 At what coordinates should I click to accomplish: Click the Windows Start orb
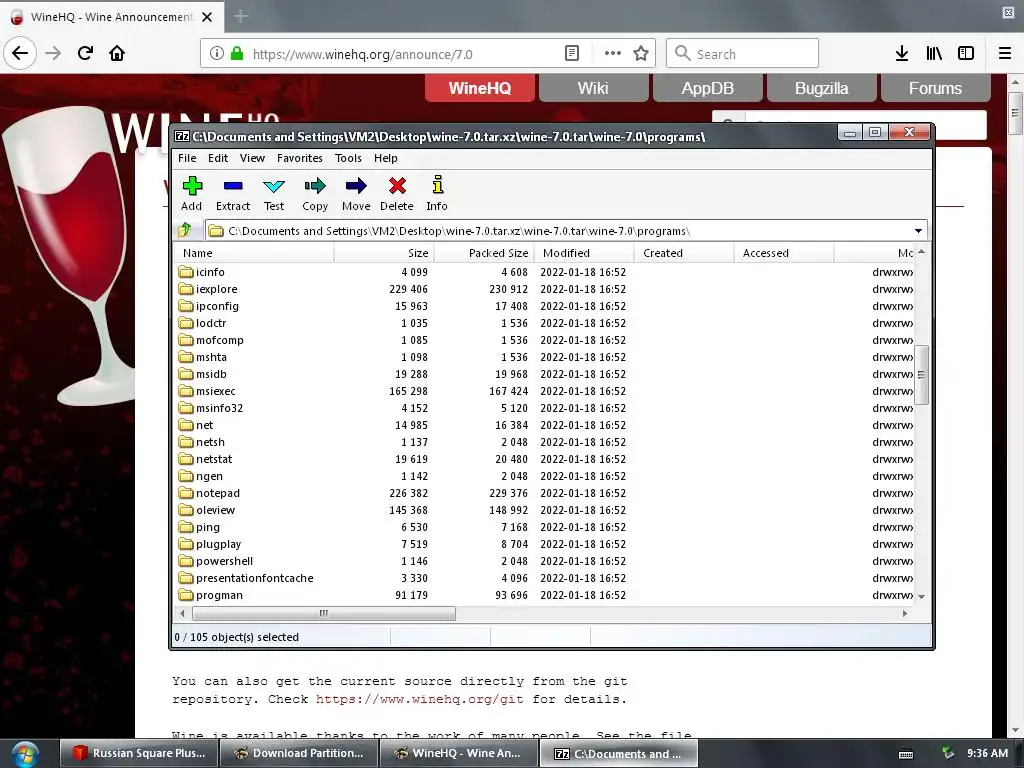(25, 754)
